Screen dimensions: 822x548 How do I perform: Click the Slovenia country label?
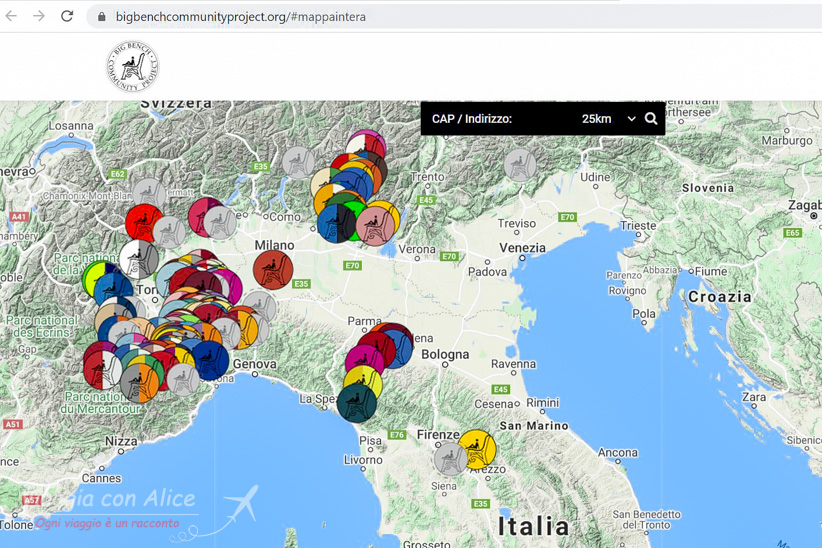[x=708, y=188]
